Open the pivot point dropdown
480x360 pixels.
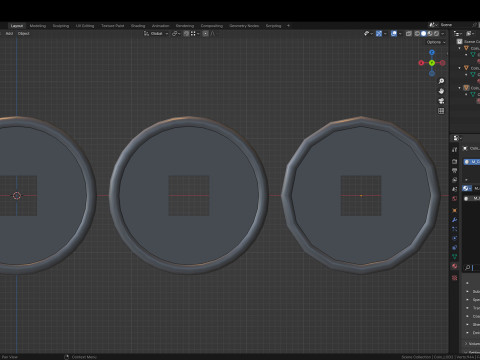176,34
